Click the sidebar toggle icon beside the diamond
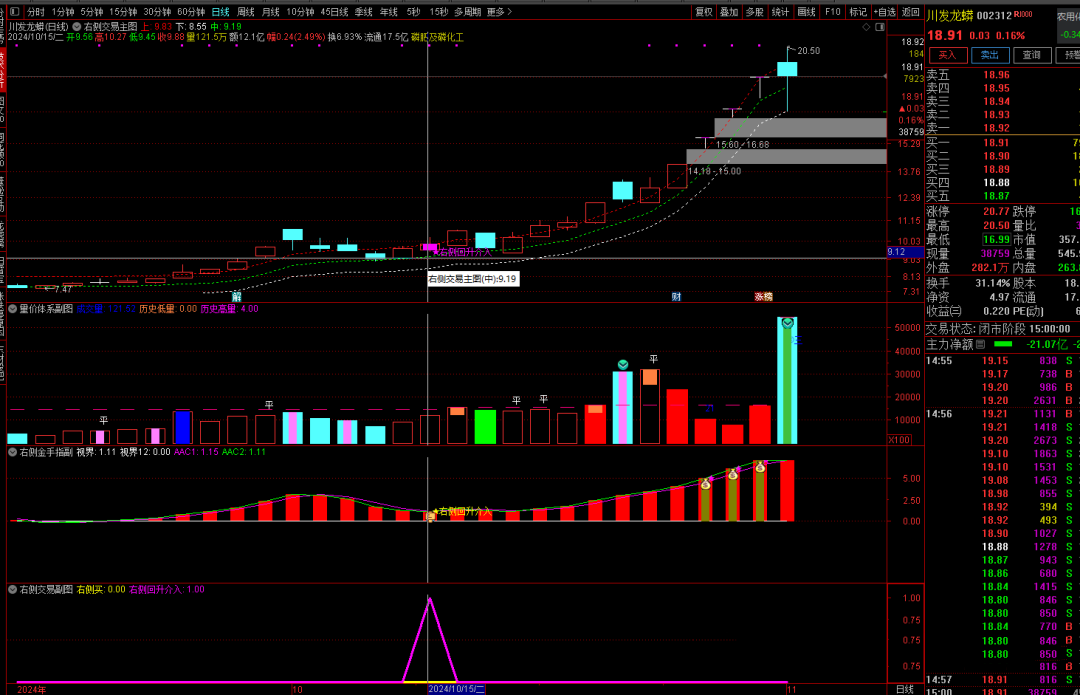 click(878, 27)
